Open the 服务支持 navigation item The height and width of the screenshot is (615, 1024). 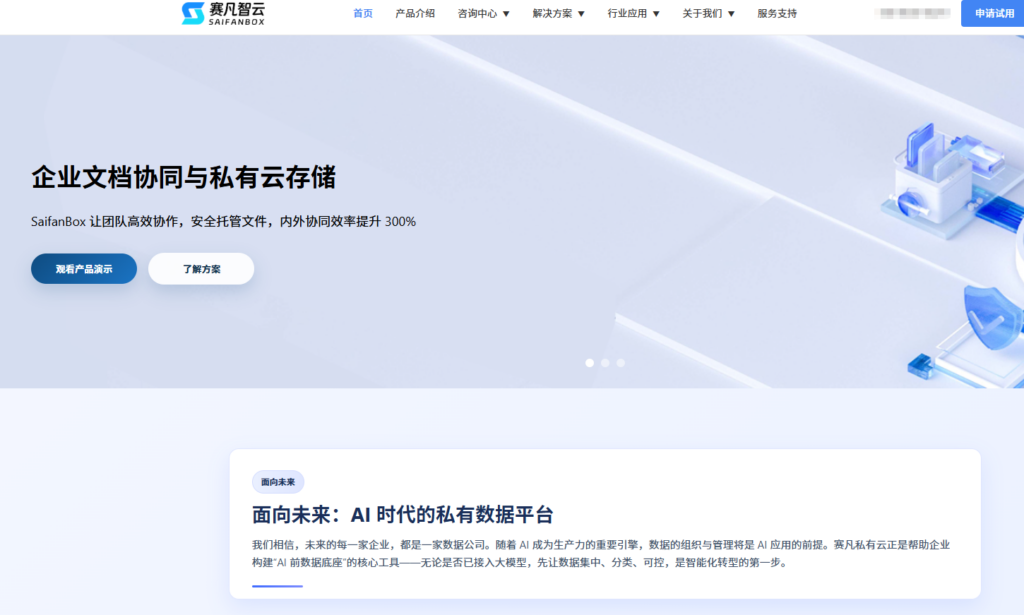pos(777,13)
